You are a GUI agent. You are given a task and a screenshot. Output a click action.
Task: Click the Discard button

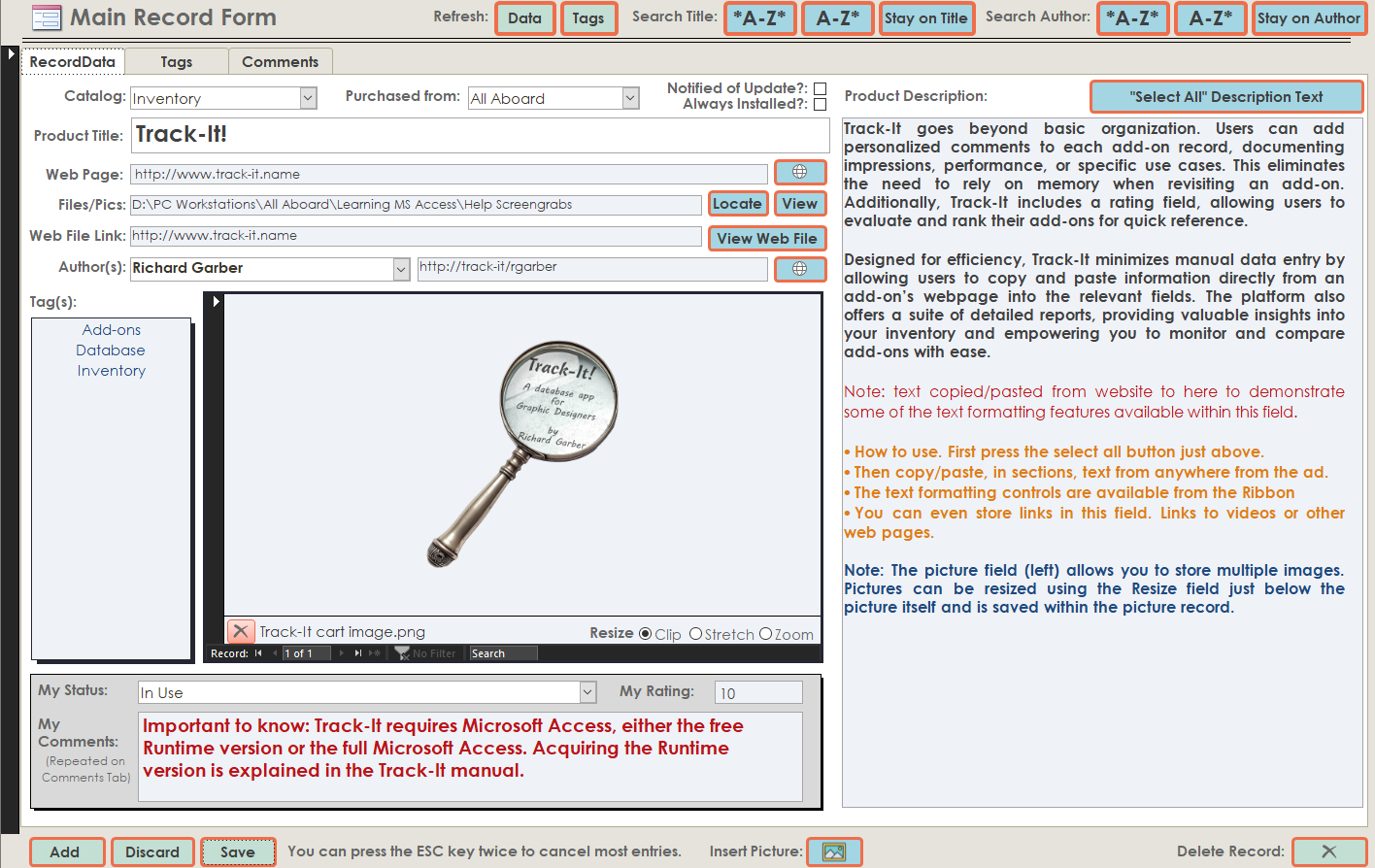152,851
